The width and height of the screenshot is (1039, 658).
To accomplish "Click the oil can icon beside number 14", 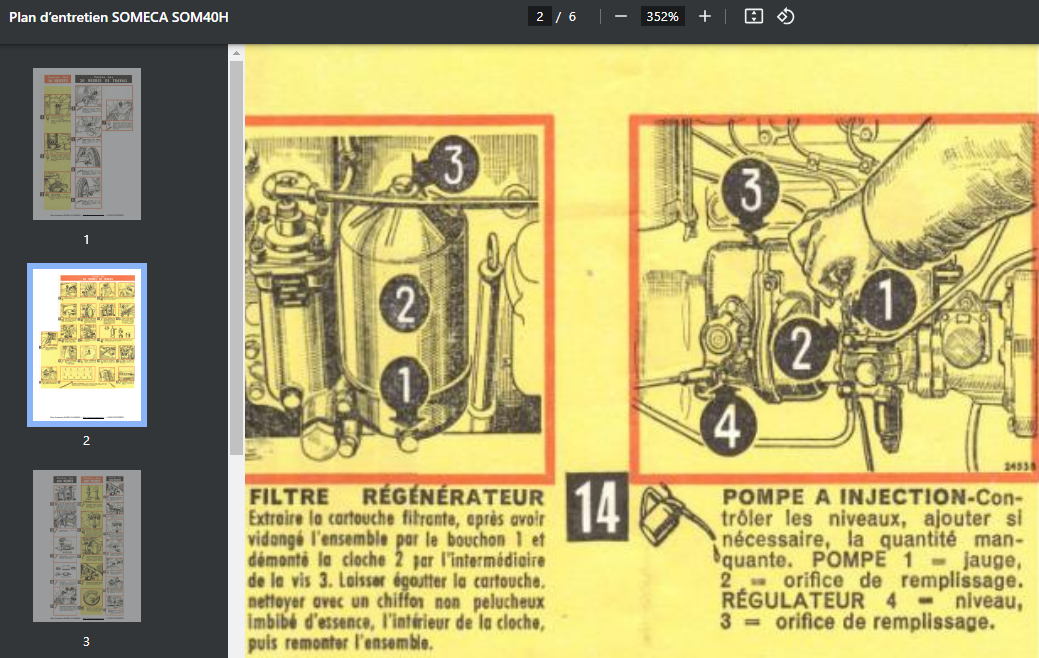I will 660,508.
